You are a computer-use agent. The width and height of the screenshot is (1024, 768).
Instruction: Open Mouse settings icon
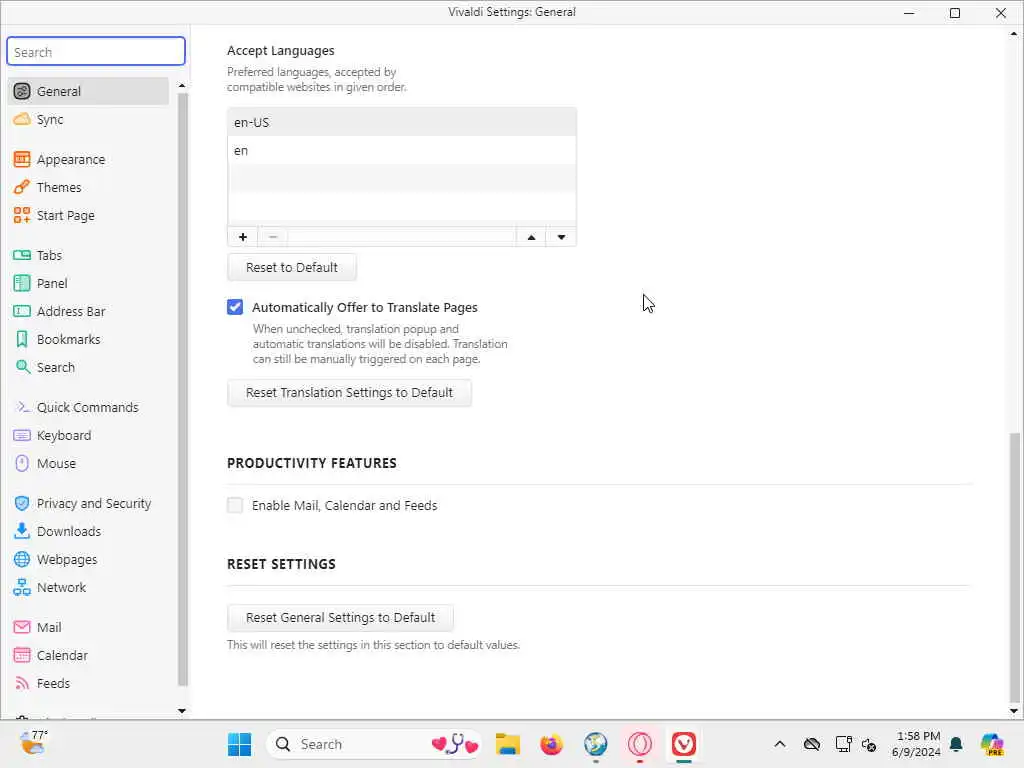pos(22,464)
